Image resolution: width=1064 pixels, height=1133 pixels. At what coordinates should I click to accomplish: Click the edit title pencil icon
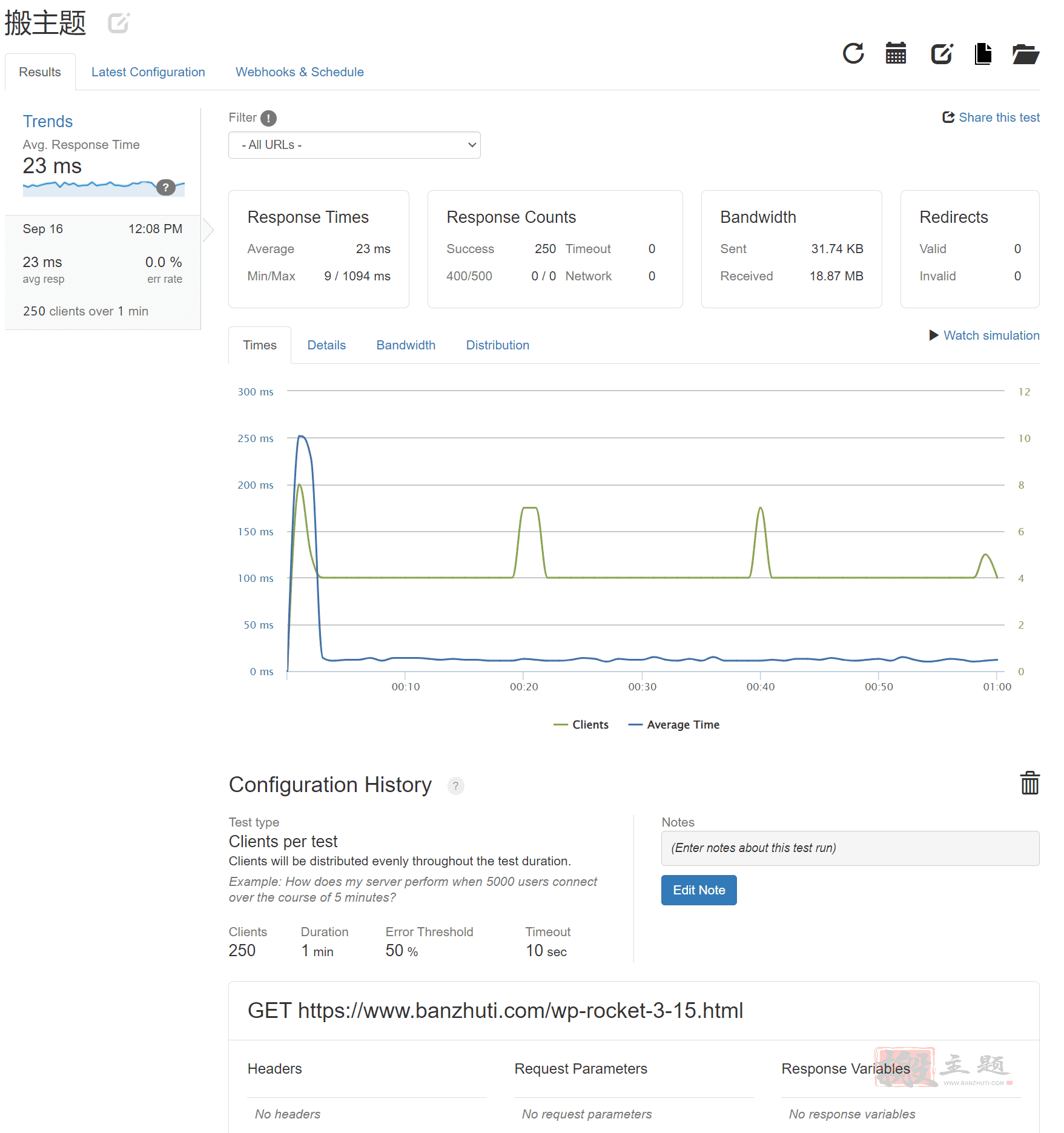(x=119, y=23)
